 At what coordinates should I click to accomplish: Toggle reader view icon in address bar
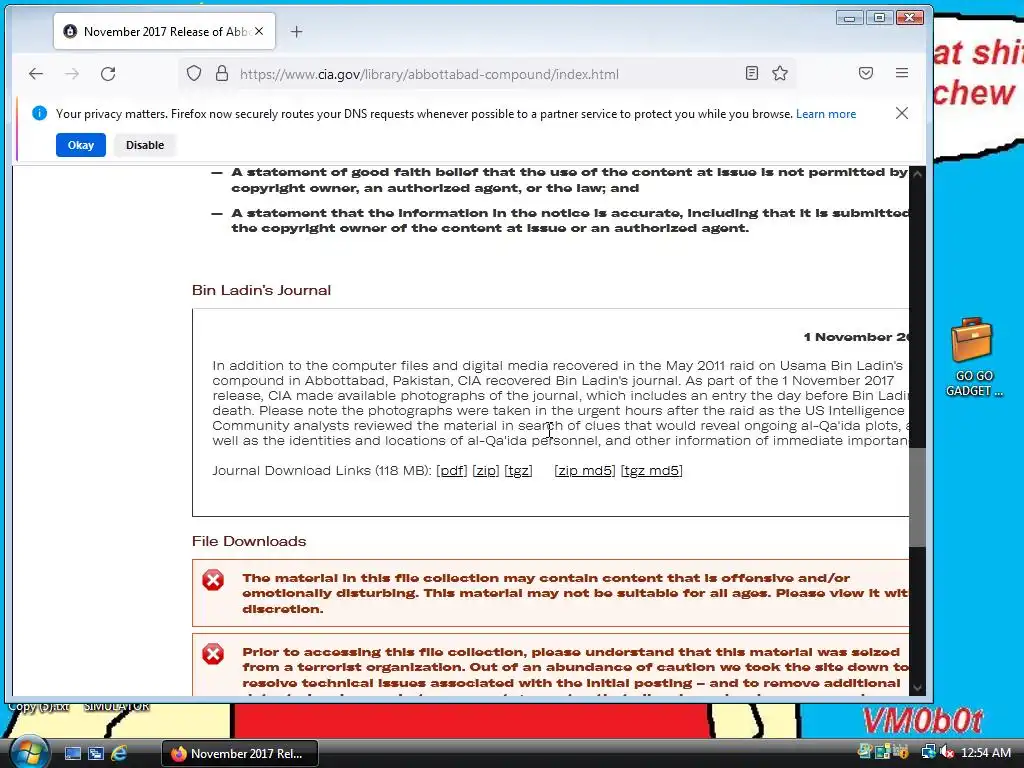[x=752, y=73]
